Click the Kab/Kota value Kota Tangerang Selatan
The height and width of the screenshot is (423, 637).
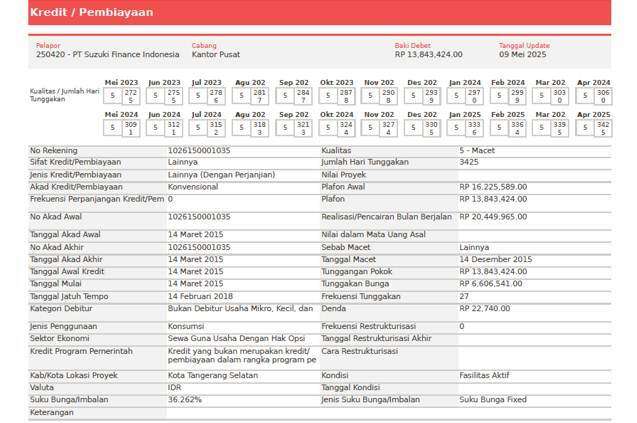pos(213,375)
